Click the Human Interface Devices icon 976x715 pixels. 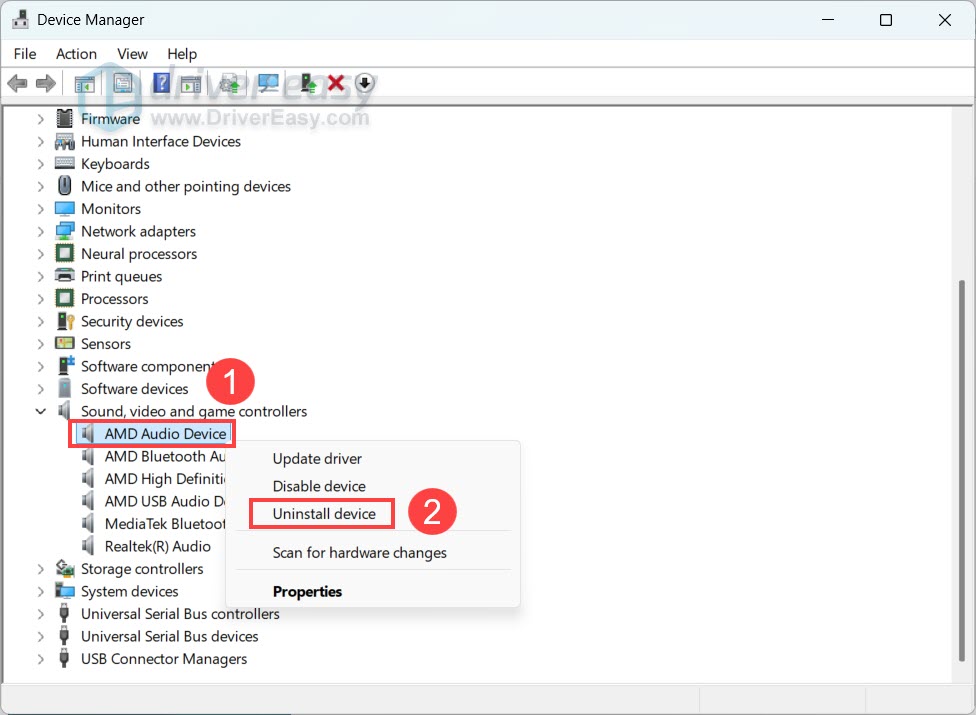[x=64, y=141]
